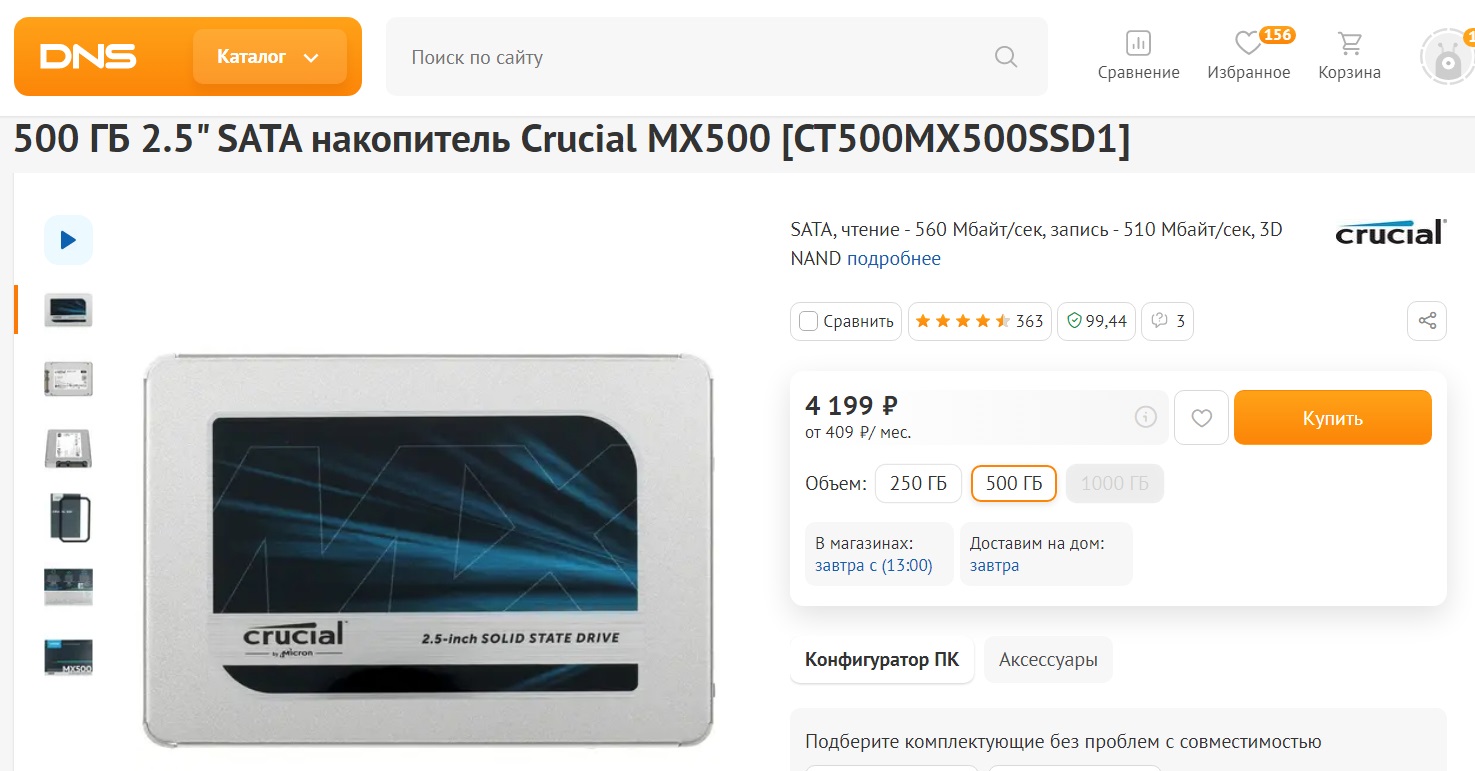The width and height of the screenshot is (1475, 771).
Task: Check the Сравнить checkbox
Action: pyautogui.click(x=809, y=321)
